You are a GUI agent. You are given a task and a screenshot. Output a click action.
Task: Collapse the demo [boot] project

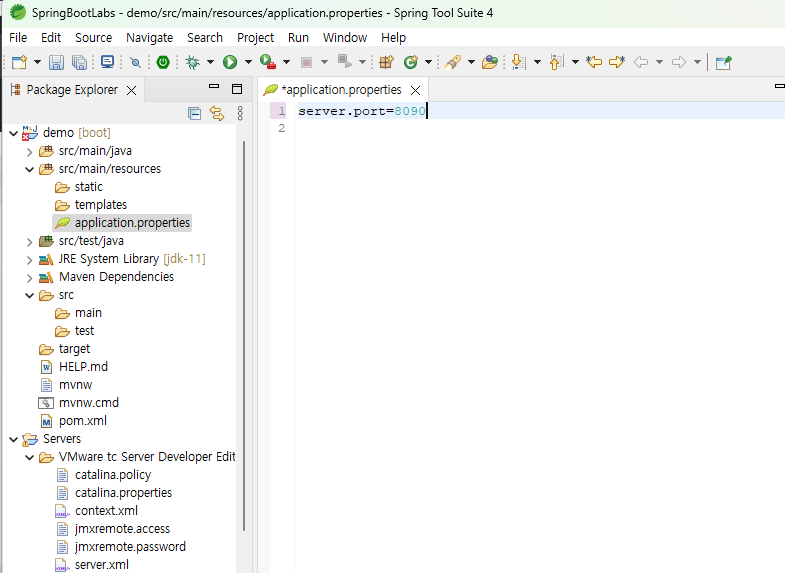click(x=14, y=133)
